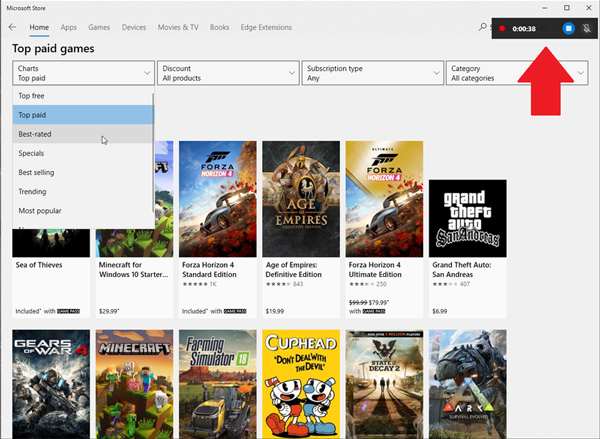Open Age of Empires cover art
The image size is (600, 439).
[301, 199]
